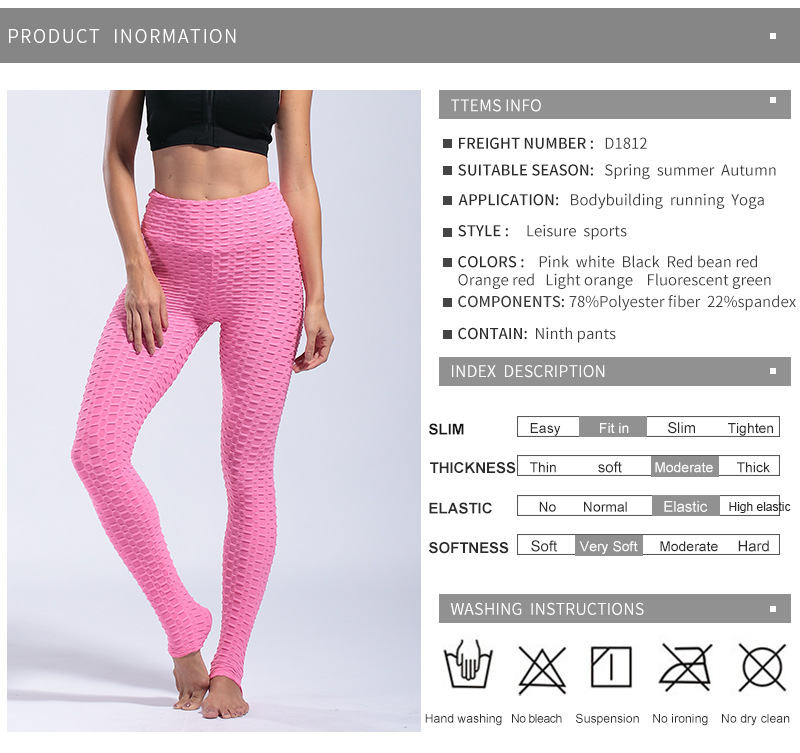Click the No ironing crossed icon

click(x=685, y=667)
